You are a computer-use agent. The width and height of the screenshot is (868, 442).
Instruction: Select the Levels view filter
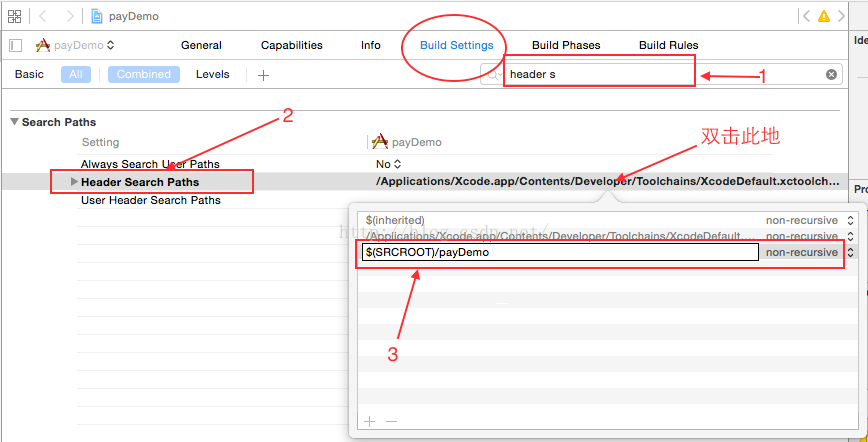click(x=213, y=74)
